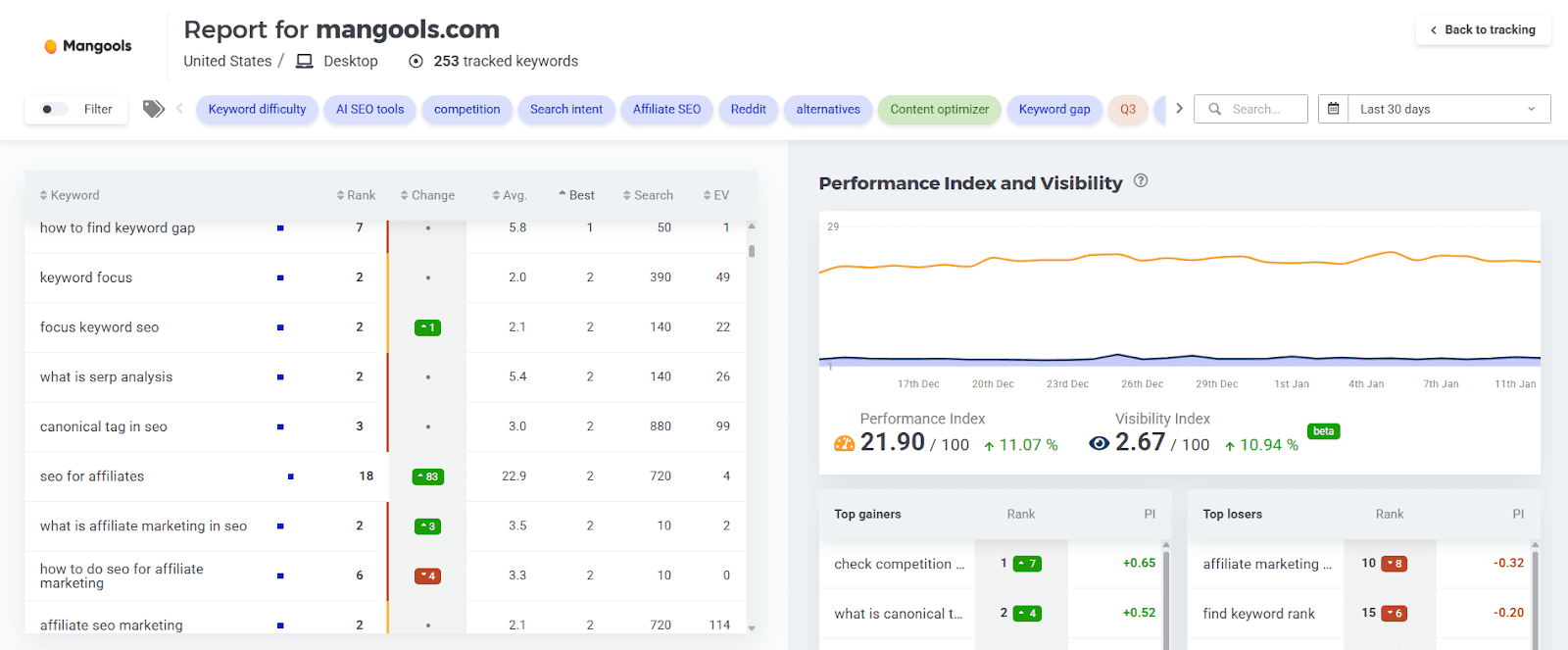This screenshot has width=1568, height=650.
Task: Select the AI SEO tools tag
Action: (369, 110)
